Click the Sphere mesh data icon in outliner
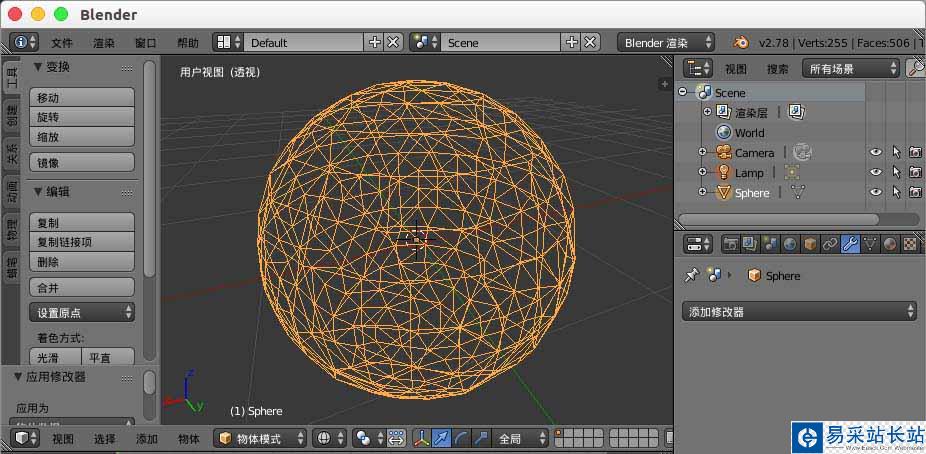926x454 pixels. [x=798, y=192]
